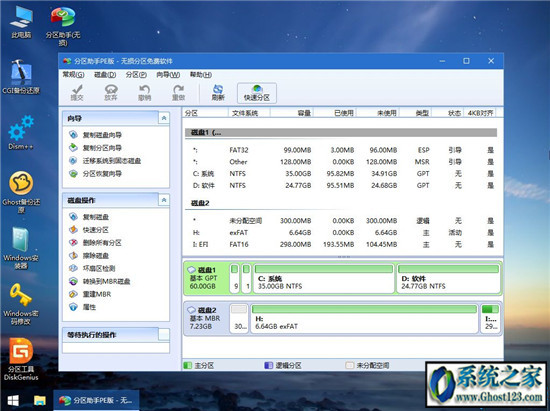Select unallocated 30... block on 磁盘2
Screen dimensions: 550x411
(x=239, y=318)
